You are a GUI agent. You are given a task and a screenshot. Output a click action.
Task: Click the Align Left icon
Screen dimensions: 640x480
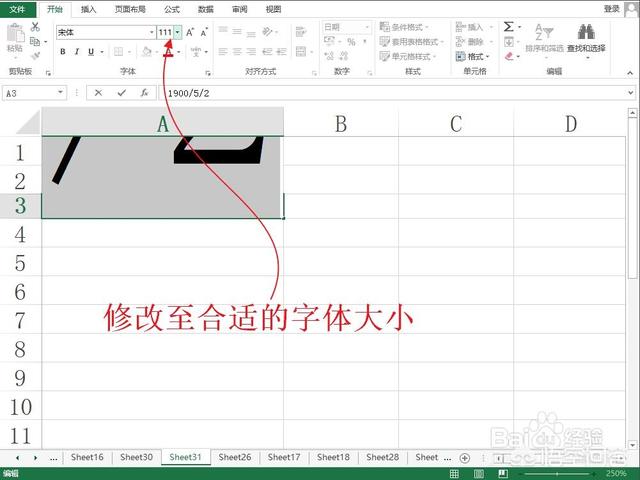[x=223, y=52]
